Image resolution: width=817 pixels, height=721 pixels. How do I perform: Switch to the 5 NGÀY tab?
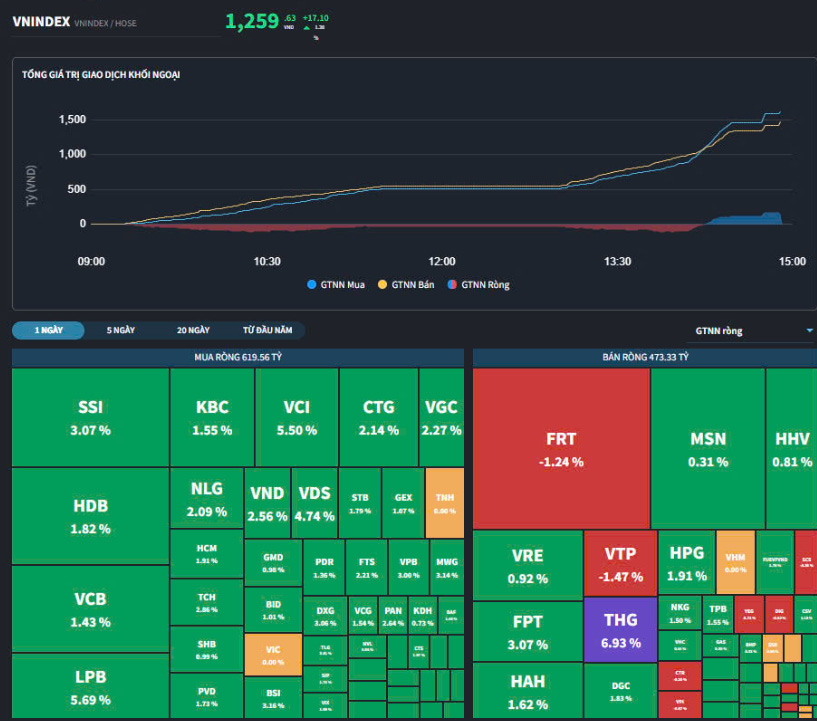click(x=120, y=330)
